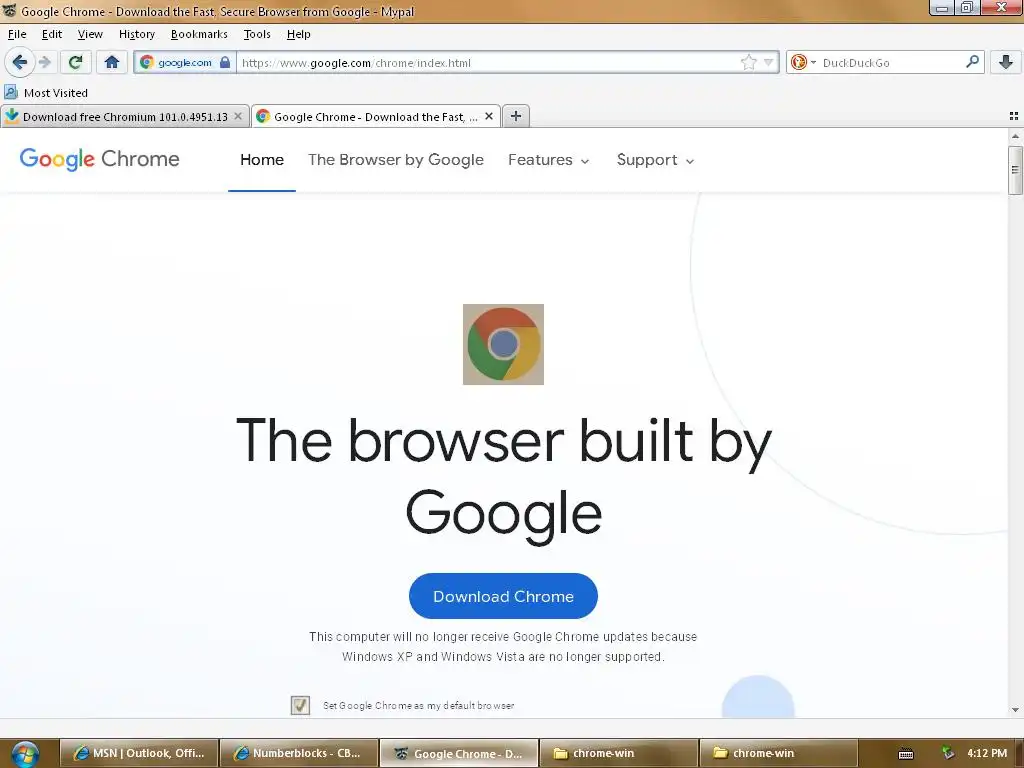Viewport: 1024px width, 768px height.
Task: Focus the DuckDuckGo search field
Action: [x=891, y=63]
